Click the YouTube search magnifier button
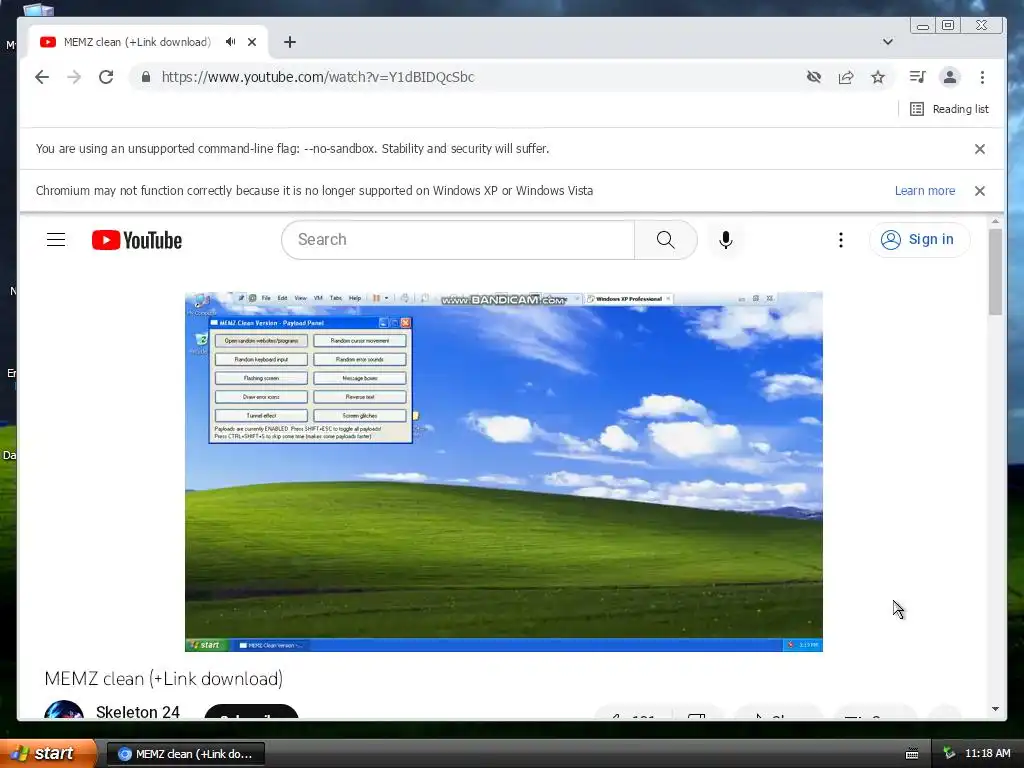The width and height of the screenshot is (1024, 768). coord(665,240)
